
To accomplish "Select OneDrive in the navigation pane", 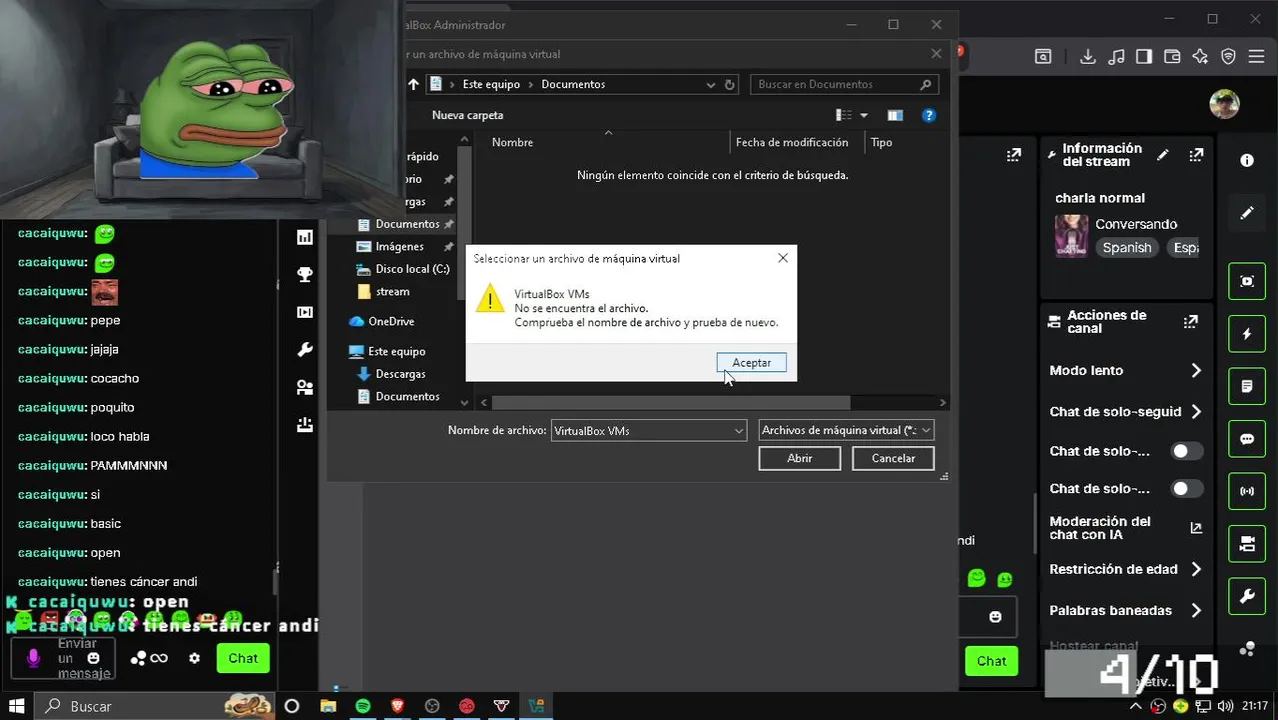I will tap(391, 321).
